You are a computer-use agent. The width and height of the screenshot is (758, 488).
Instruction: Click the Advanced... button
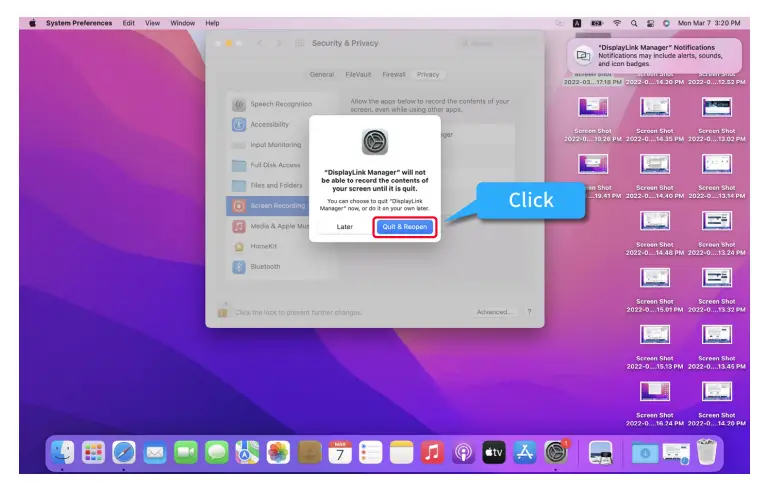494,312
